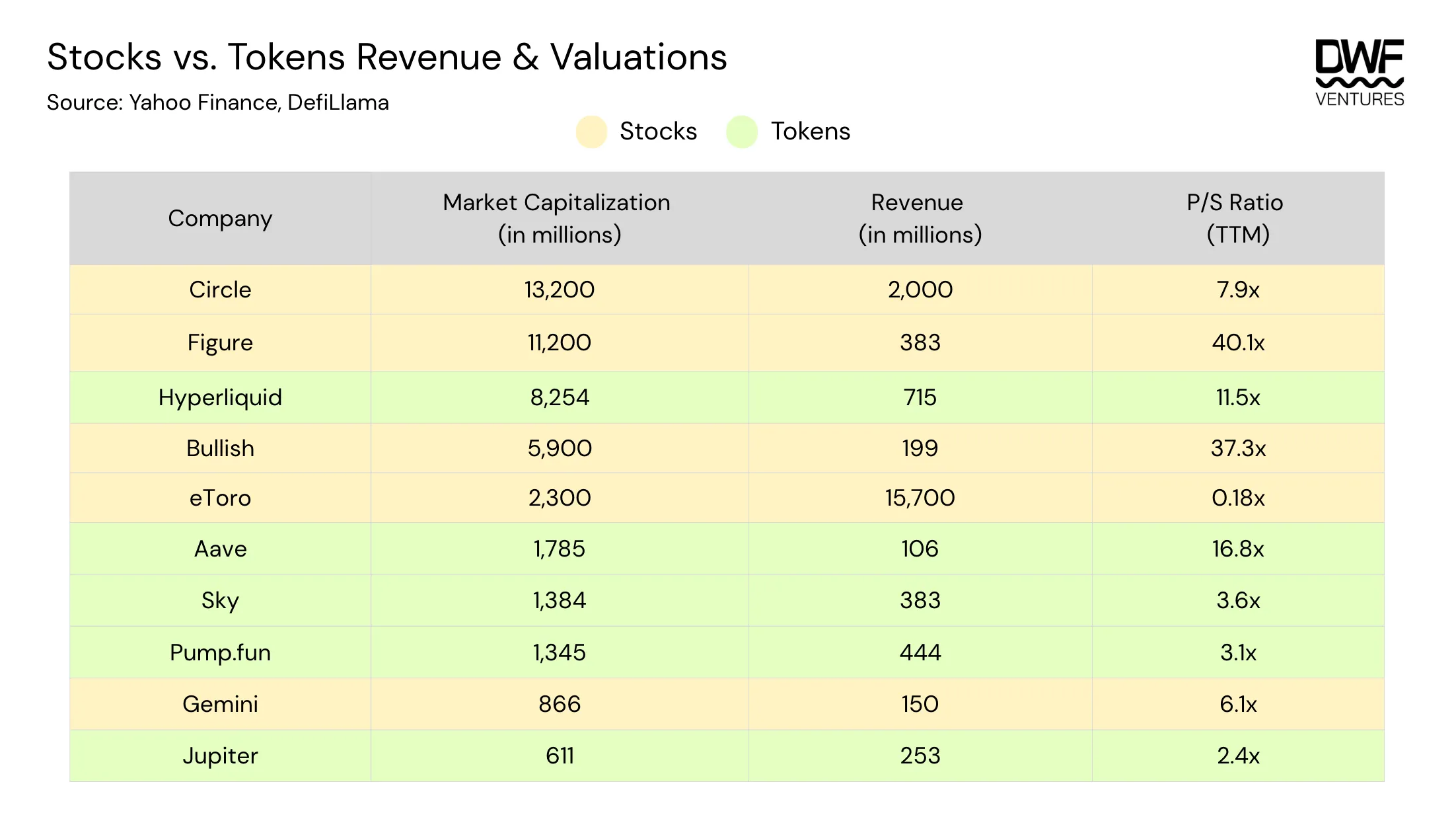This screenshot has width=1456, height=817.
Task: Select Aave's market cap "1,785"
Action: click(560, 549)
